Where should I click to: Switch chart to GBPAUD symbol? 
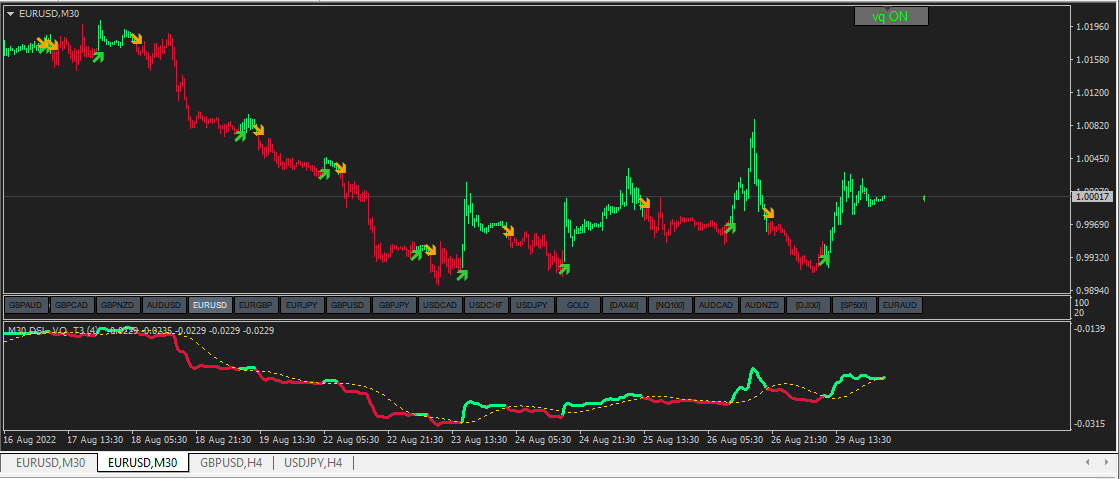[26, 306]
